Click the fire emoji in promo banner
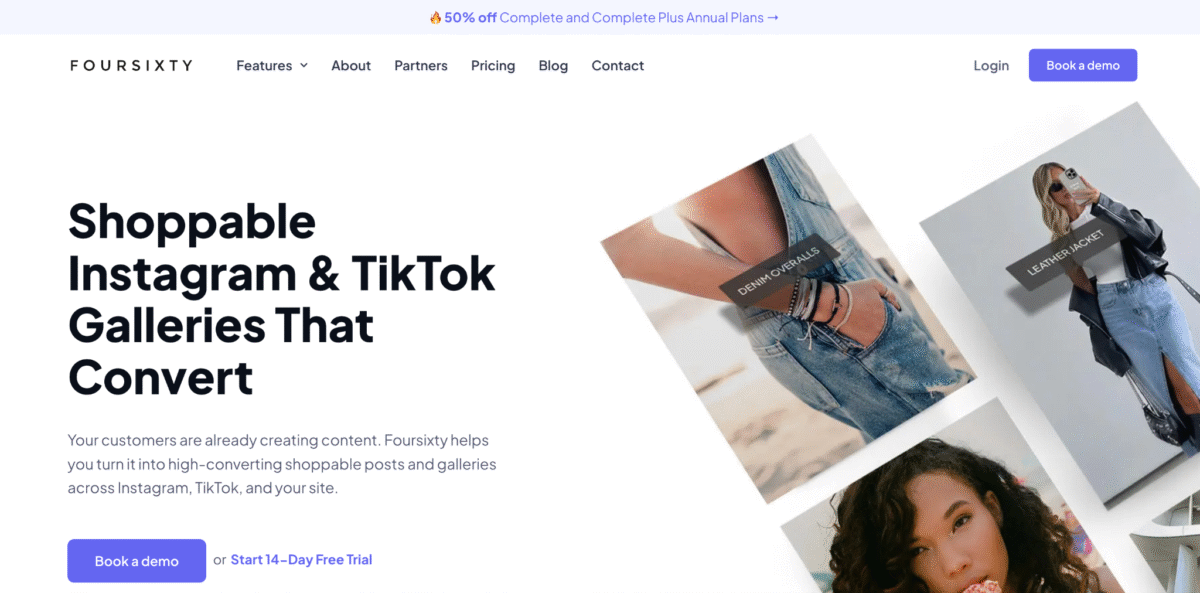This screenshot has height=593, width=1200. [x=435, y=18]
